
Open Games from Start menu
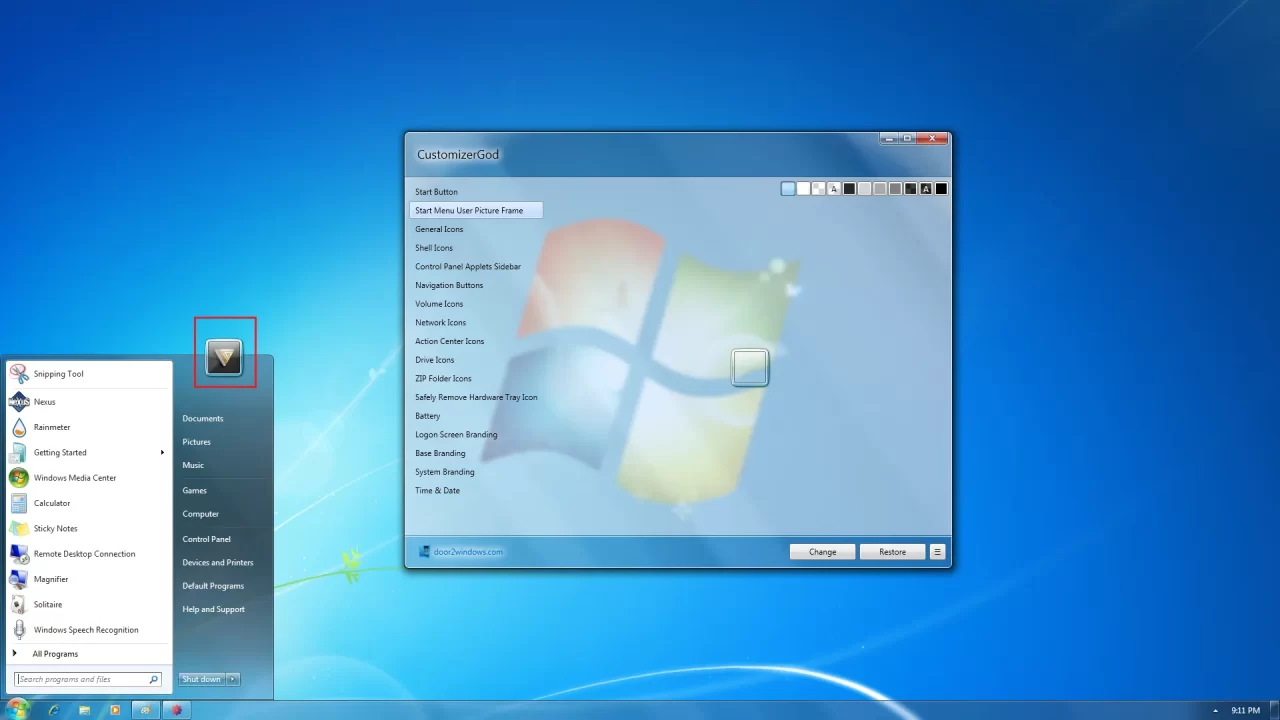pos(195,491)
